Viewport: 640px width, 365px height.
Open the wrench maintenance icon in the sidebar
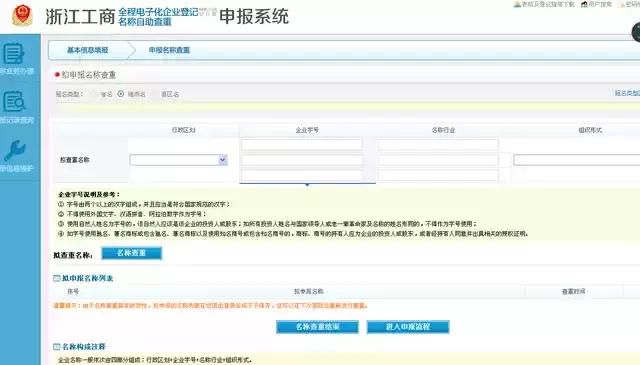(x=15, y=150)
